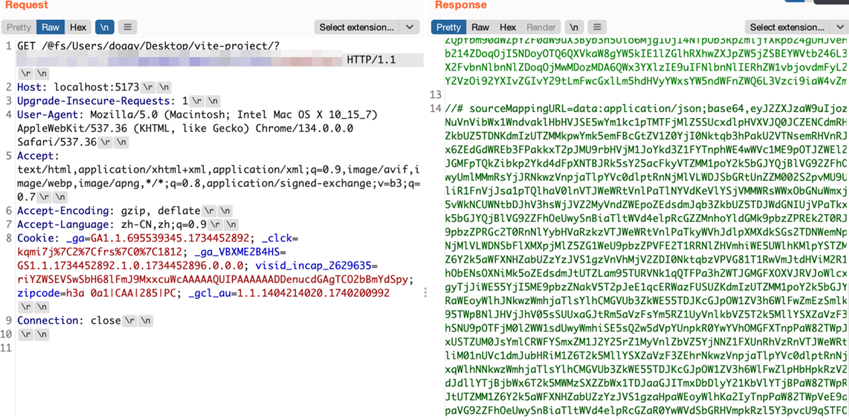This screenshot has height=420, width=849.
Task: Click the GET request path line
Action: tap(148, 45)
